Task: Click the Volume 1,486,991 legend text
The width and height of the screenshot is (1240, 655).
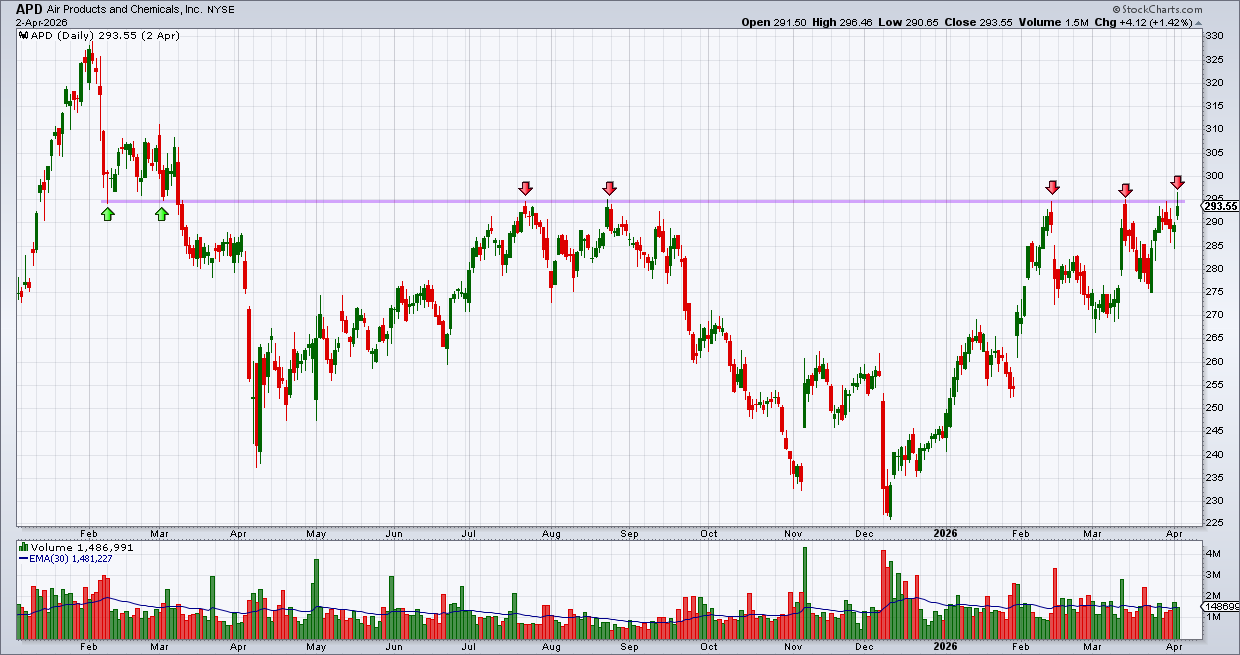Action: tap(82, 548)
